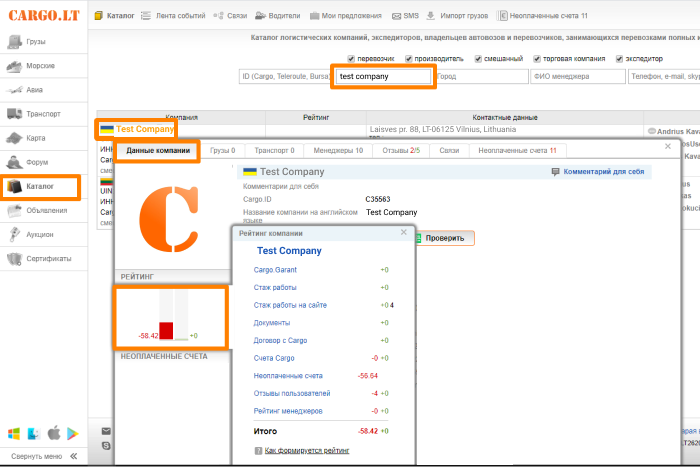Screen dimensions: 700x467
Task: Close the company details popup
Action: (x=668, y=146)
